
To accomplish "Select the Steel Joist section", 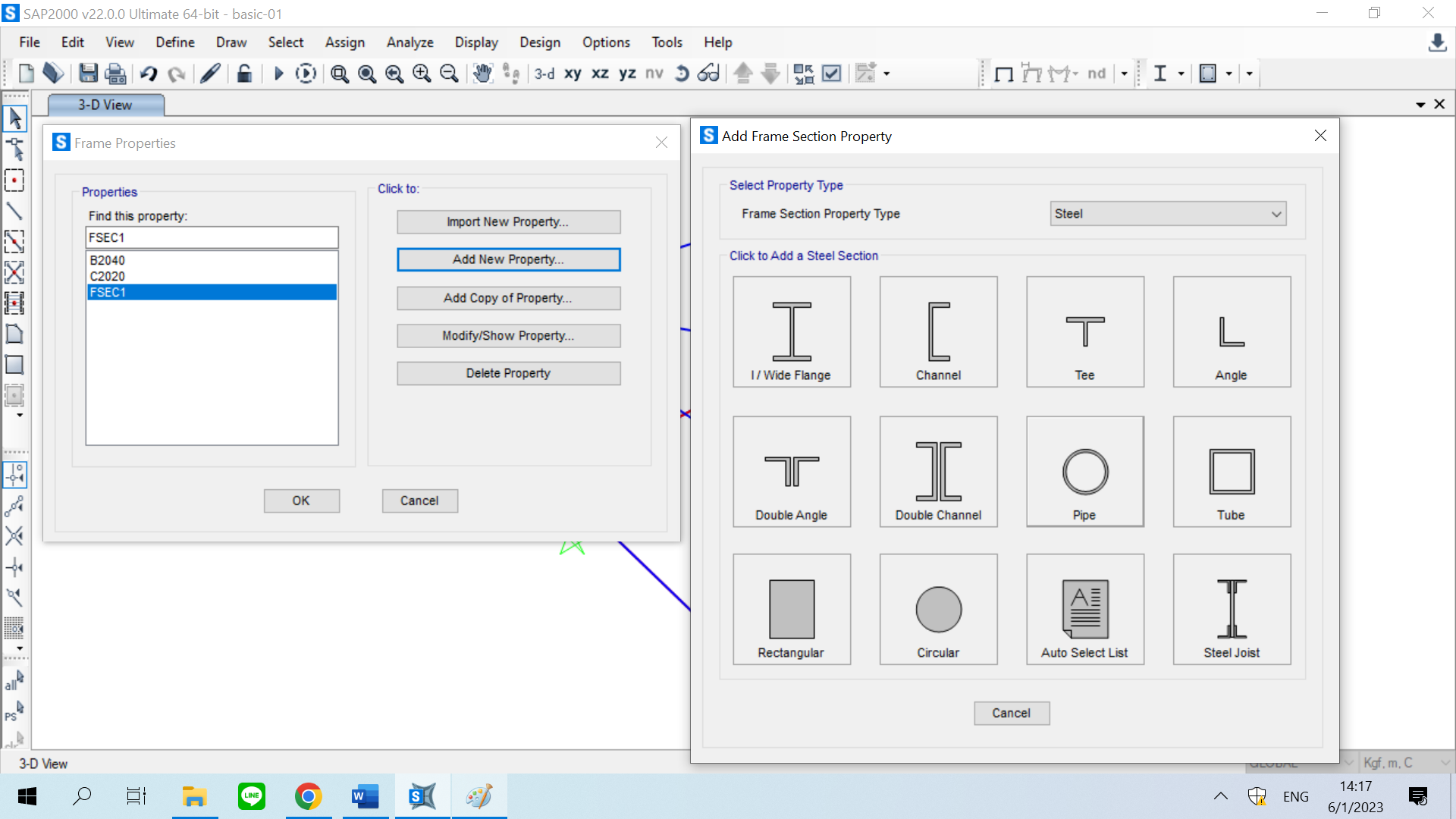I will pos(1232,609).
